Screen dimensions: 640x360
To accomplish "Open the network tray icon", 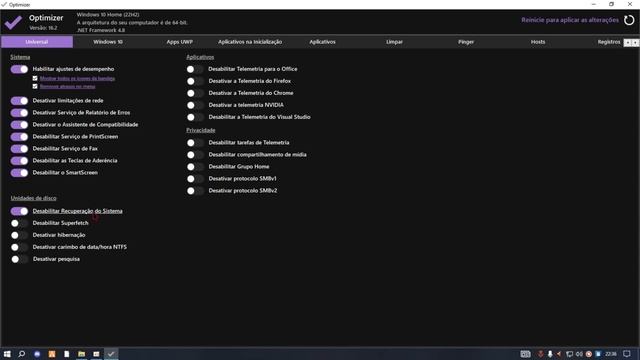I will (569, 354).
